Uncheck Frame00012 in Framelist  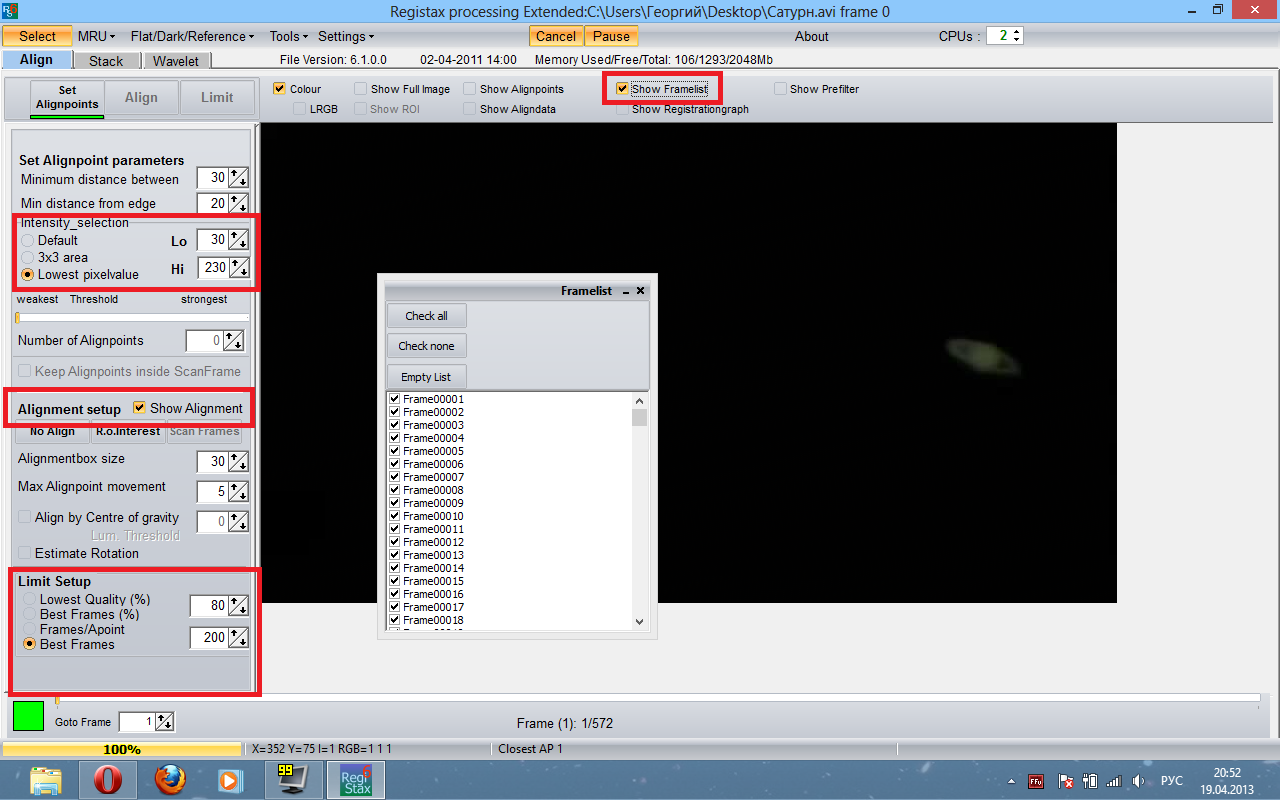point(394,542)
